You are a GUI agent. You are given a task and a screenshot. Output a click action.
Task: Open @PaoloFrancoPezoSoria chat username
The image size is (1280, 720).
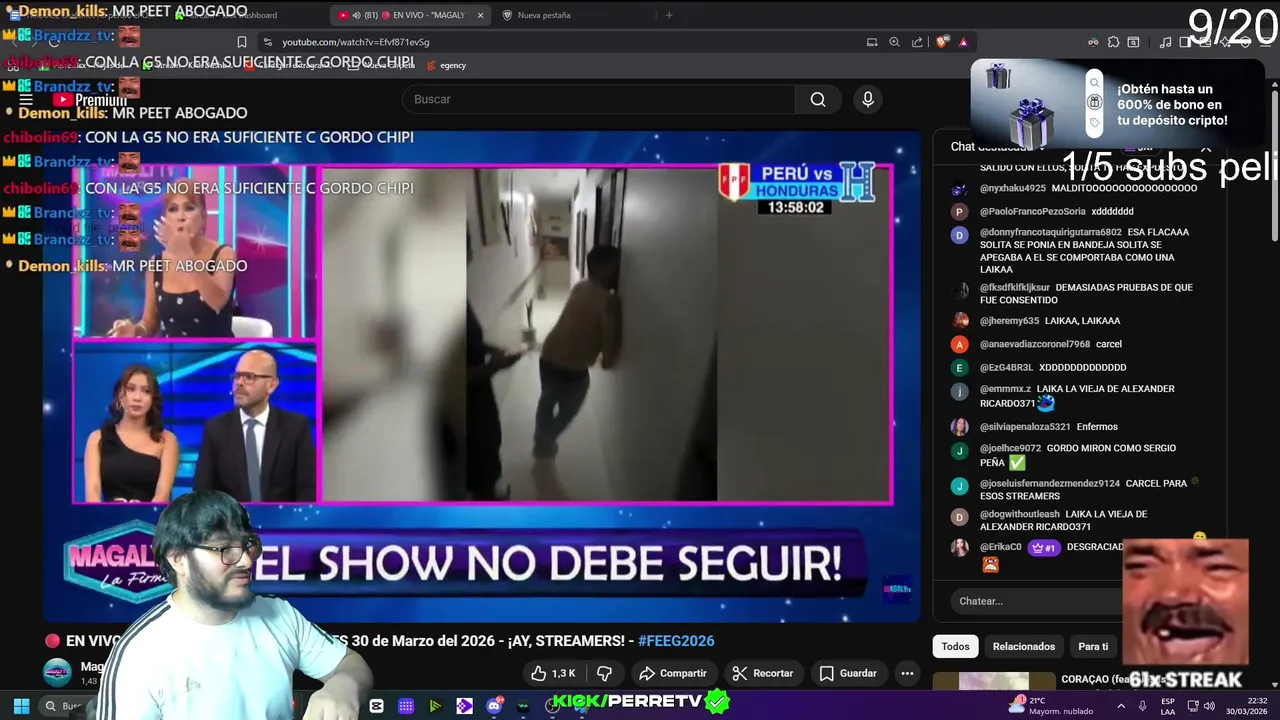pos(1032,212)
